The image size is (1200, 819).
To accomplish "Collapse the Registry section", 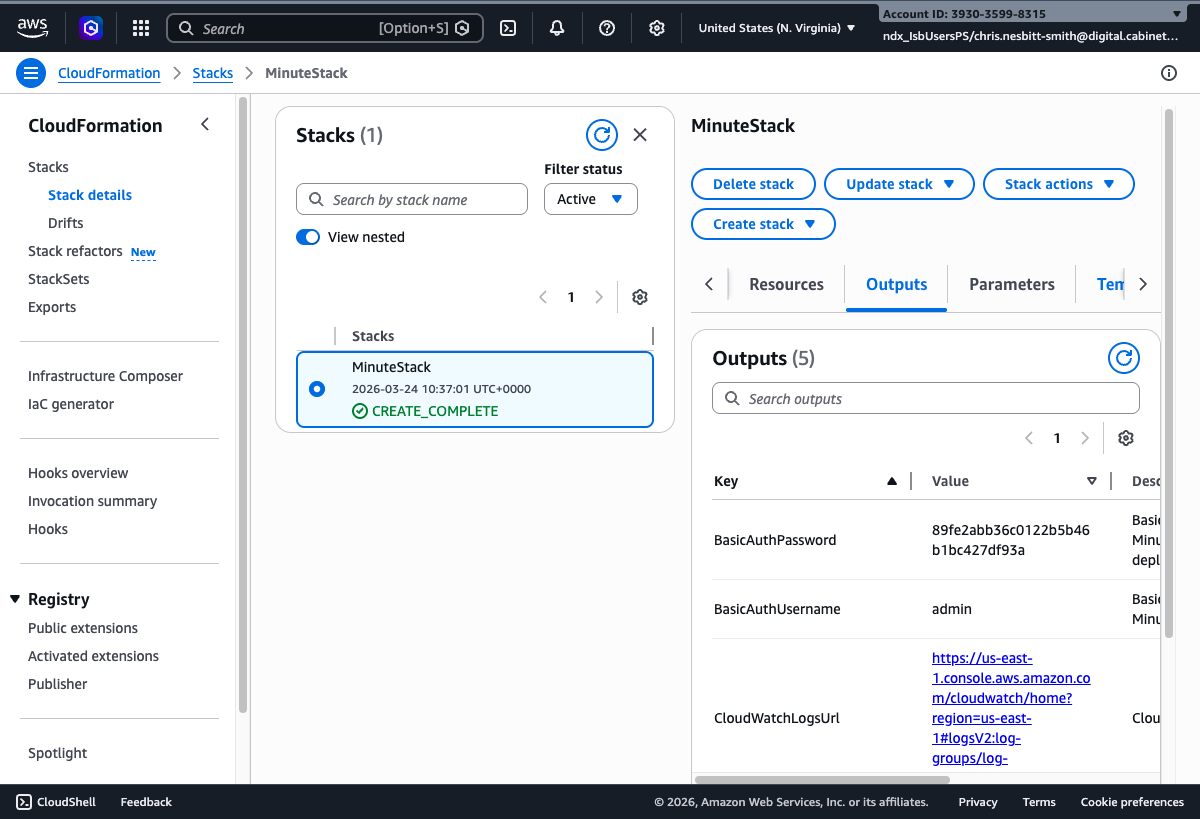I will 15,598.
